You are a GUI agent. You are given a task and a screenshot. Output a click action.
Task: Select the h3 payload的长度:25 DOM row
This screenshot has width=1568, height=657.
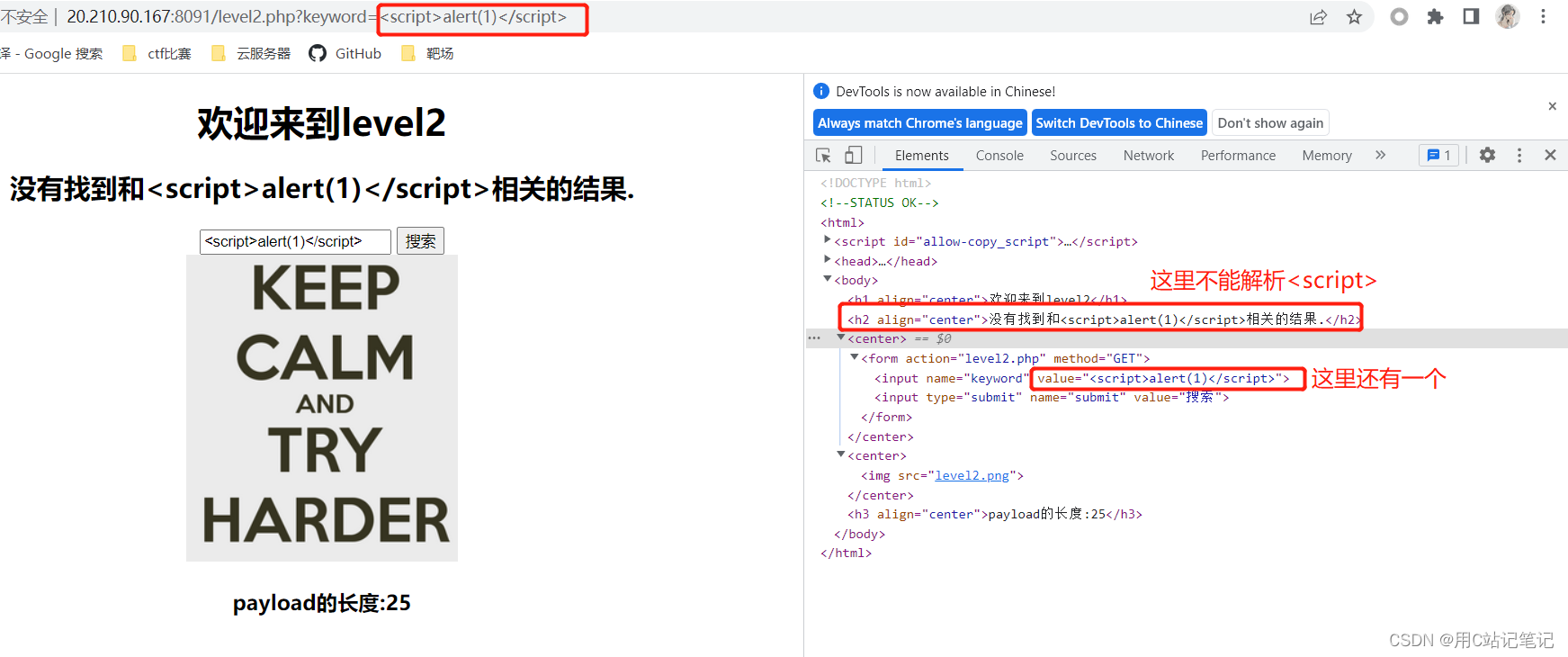click(x=995, y=514)
